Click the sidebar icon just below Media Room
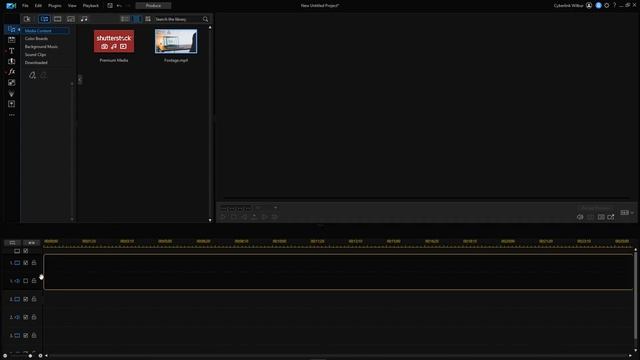The height and width of the screenshot is (360, 640). (11, 40)
